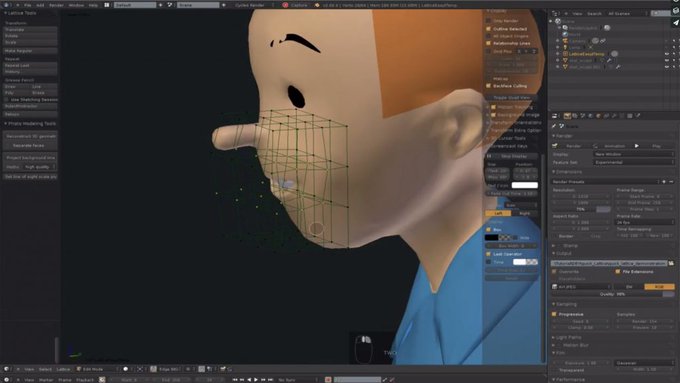Viewport: 680px width, 383px height.
Task: Click the Lamp object icon in outliner
Action: tap(565, 47)
